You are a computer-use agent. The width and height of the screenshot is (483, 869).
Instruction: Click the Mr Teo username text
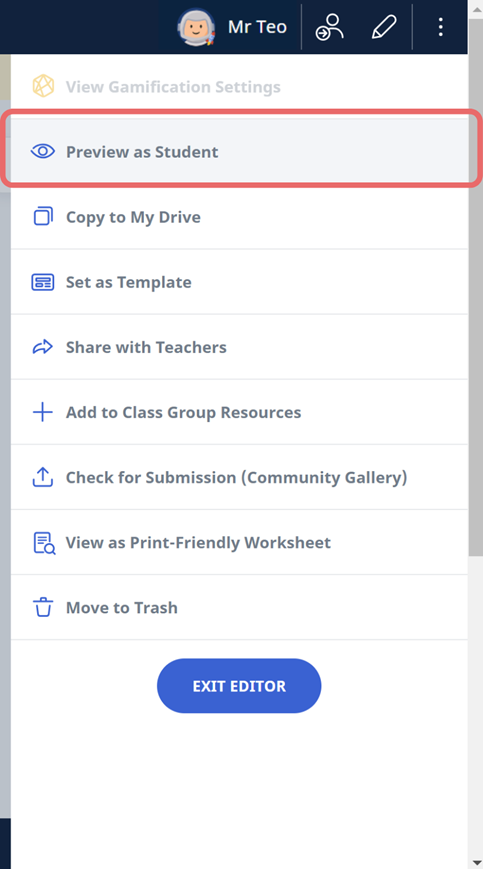pos(257,27)
